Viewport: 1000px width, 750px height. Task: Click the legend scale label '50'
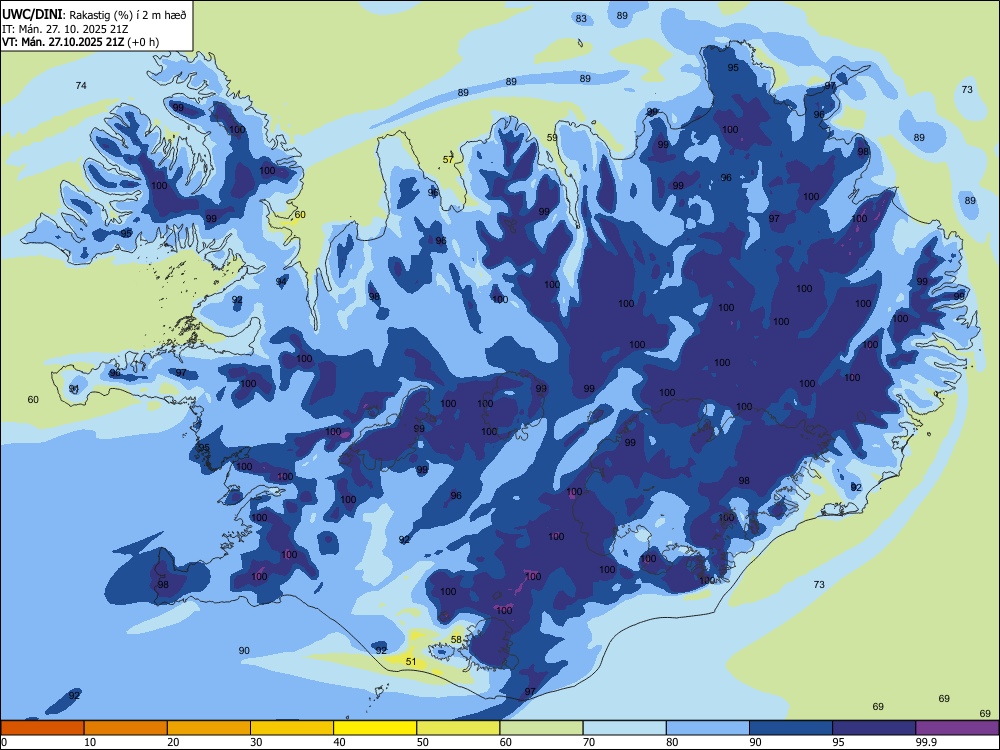[423, 742]
